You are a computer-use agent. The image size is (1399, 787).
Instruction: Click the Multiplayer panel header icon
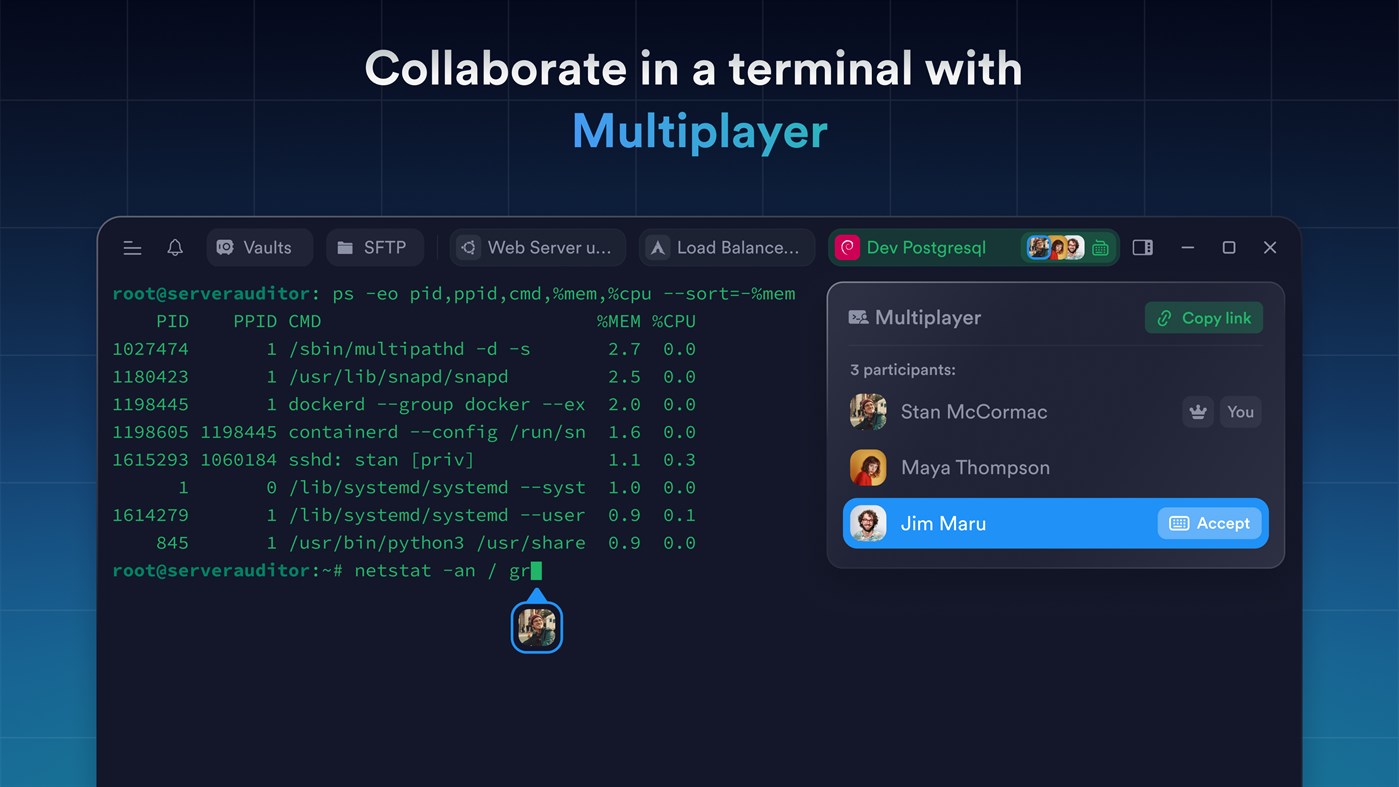point(860,317)
